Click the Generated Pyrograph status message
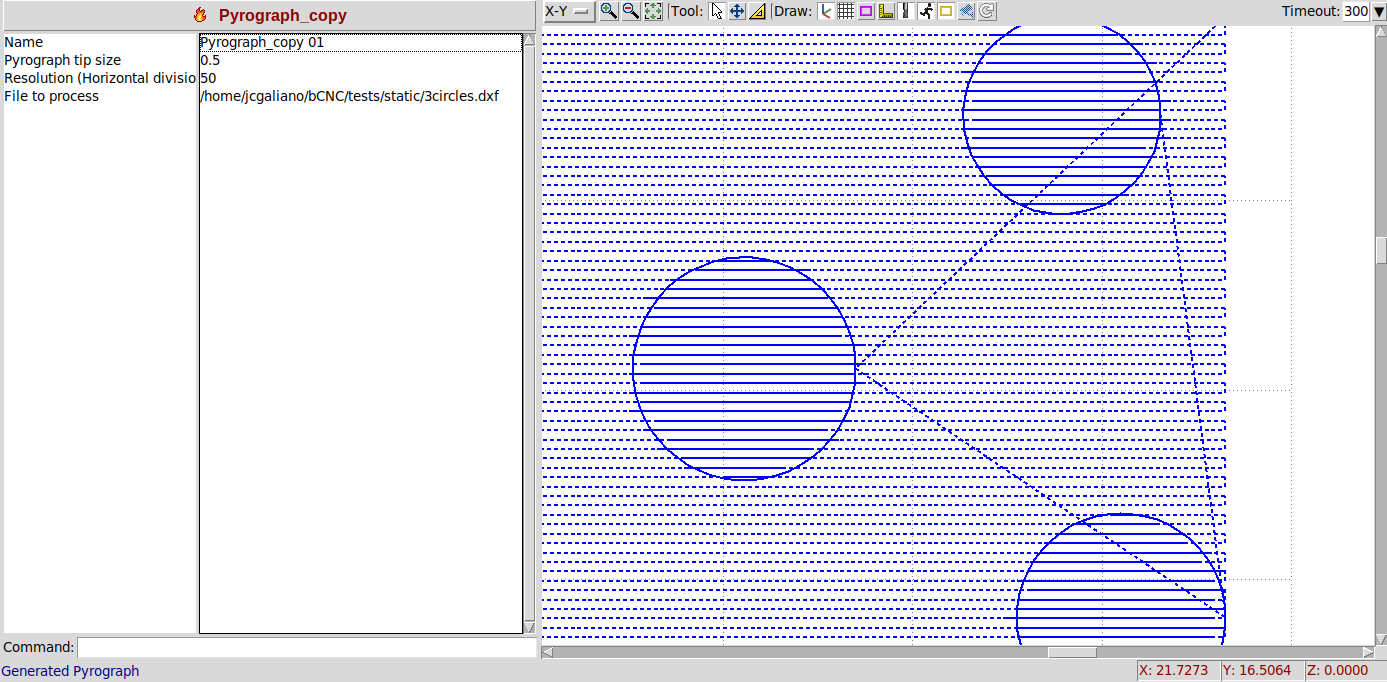1387x682 pixels. [x=71, y=671]
